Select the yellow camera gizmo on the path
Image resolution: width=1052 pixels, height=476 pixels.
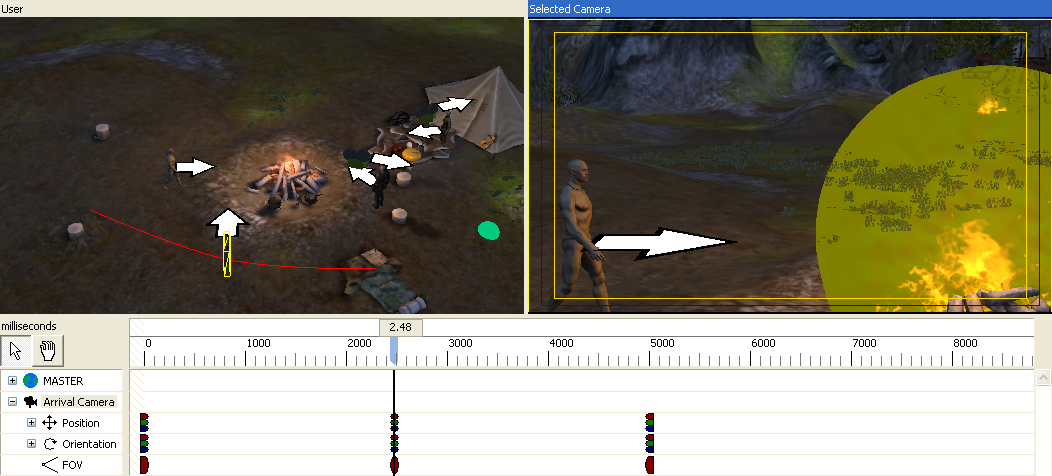pos(227,254)
